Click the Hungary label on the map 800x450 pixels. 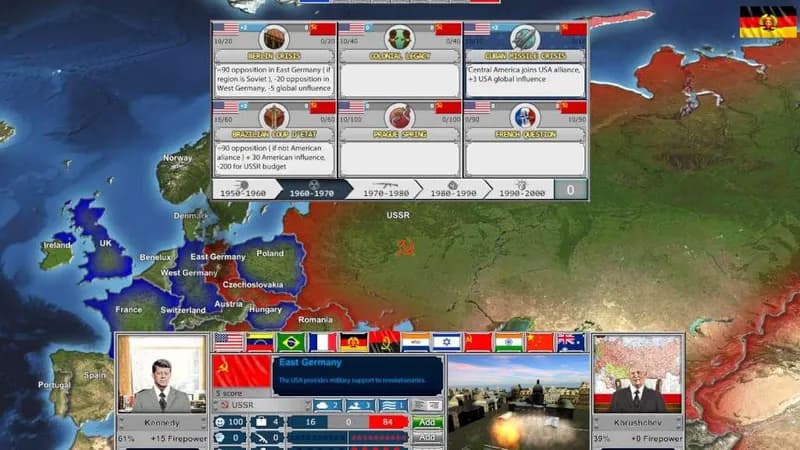coord(265,309)
